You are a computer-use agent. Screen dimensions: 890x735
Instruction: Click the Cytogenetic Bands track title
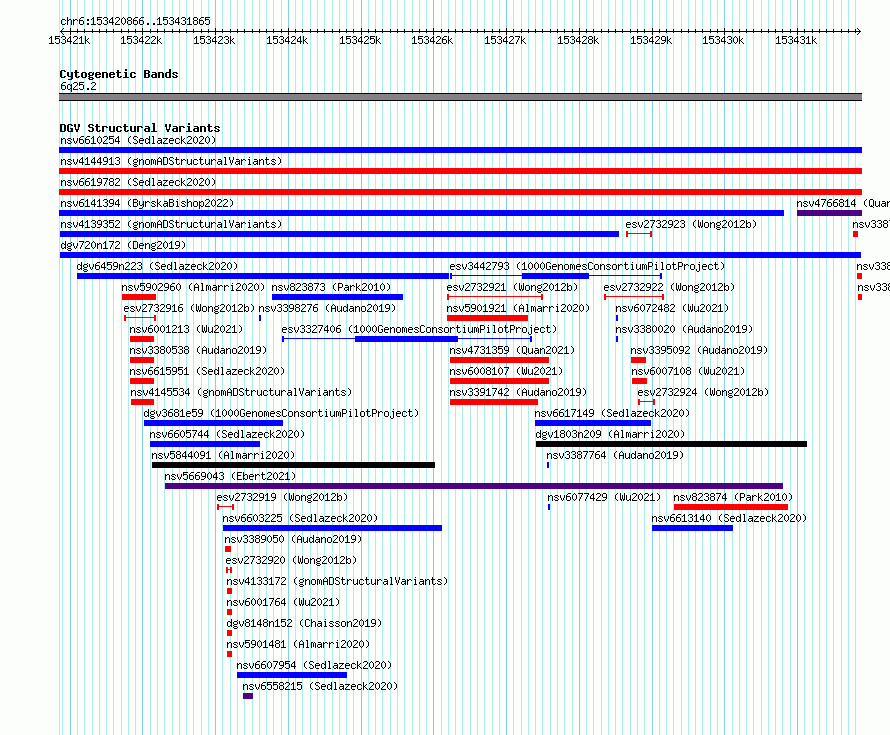coord(119,74)
